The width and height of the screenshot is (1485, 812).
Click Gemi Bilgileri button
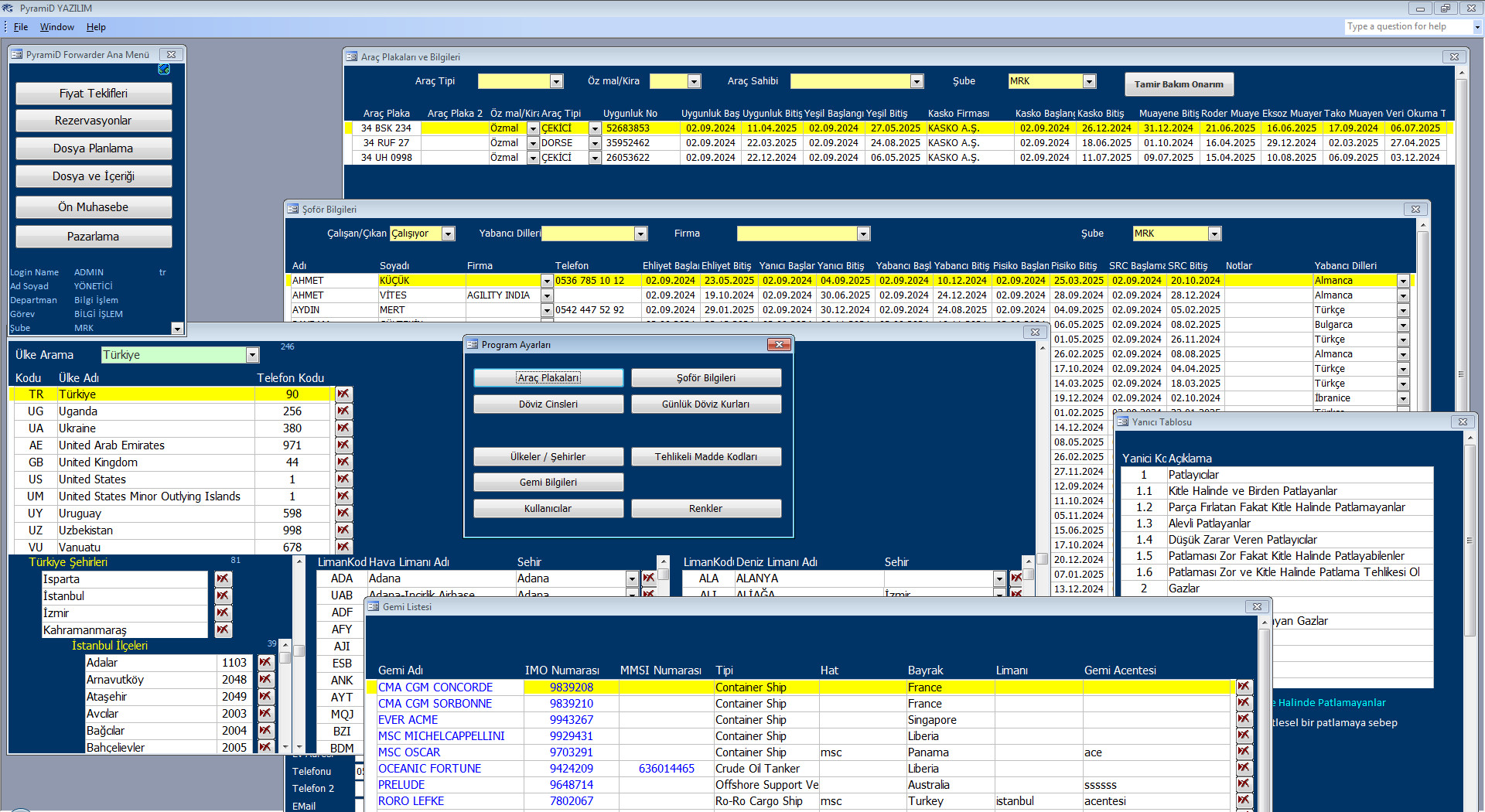tap(548, 483)
